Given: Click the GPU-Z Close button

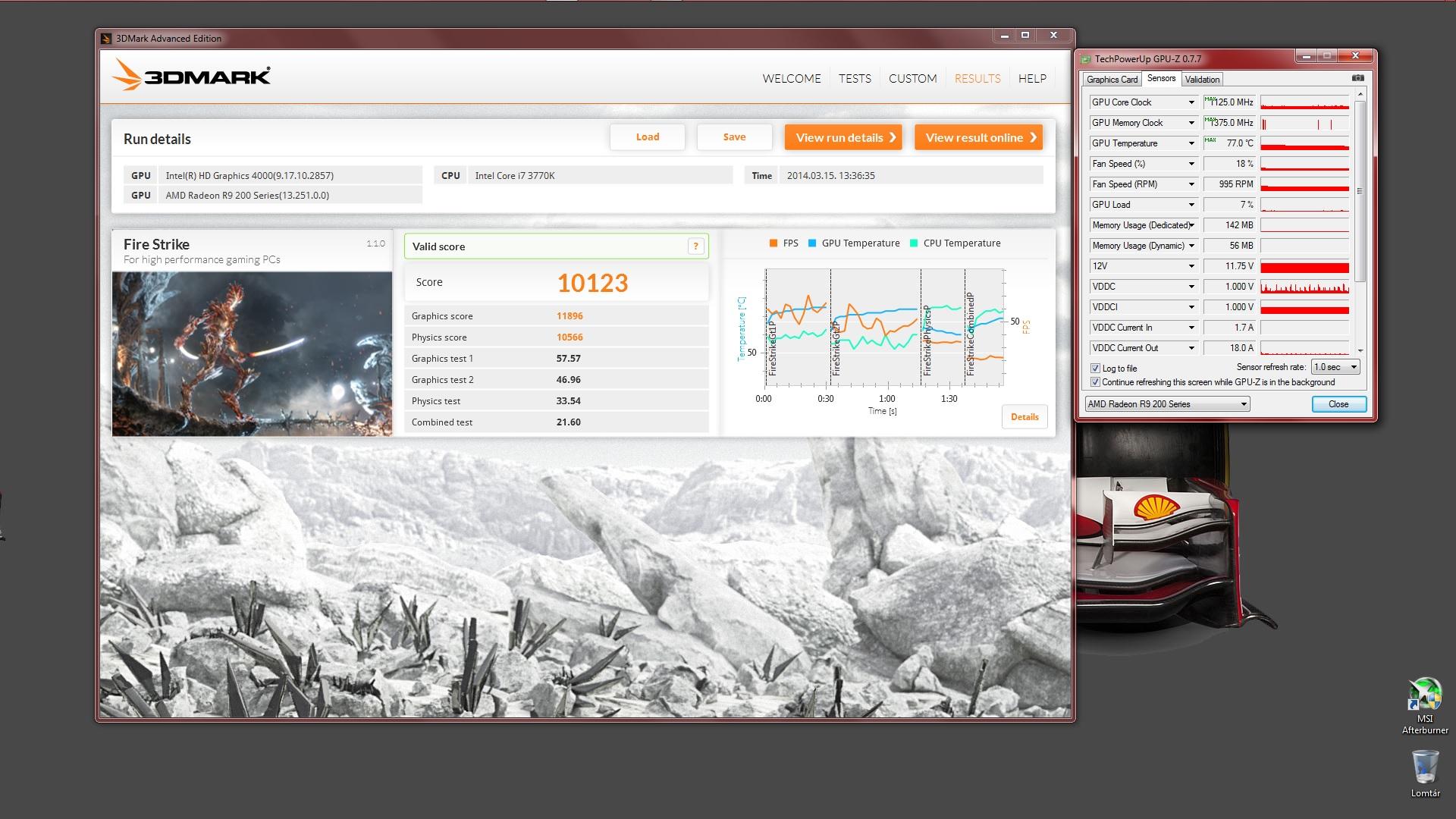Looking at the screenshot, I should coord(1338,404).
